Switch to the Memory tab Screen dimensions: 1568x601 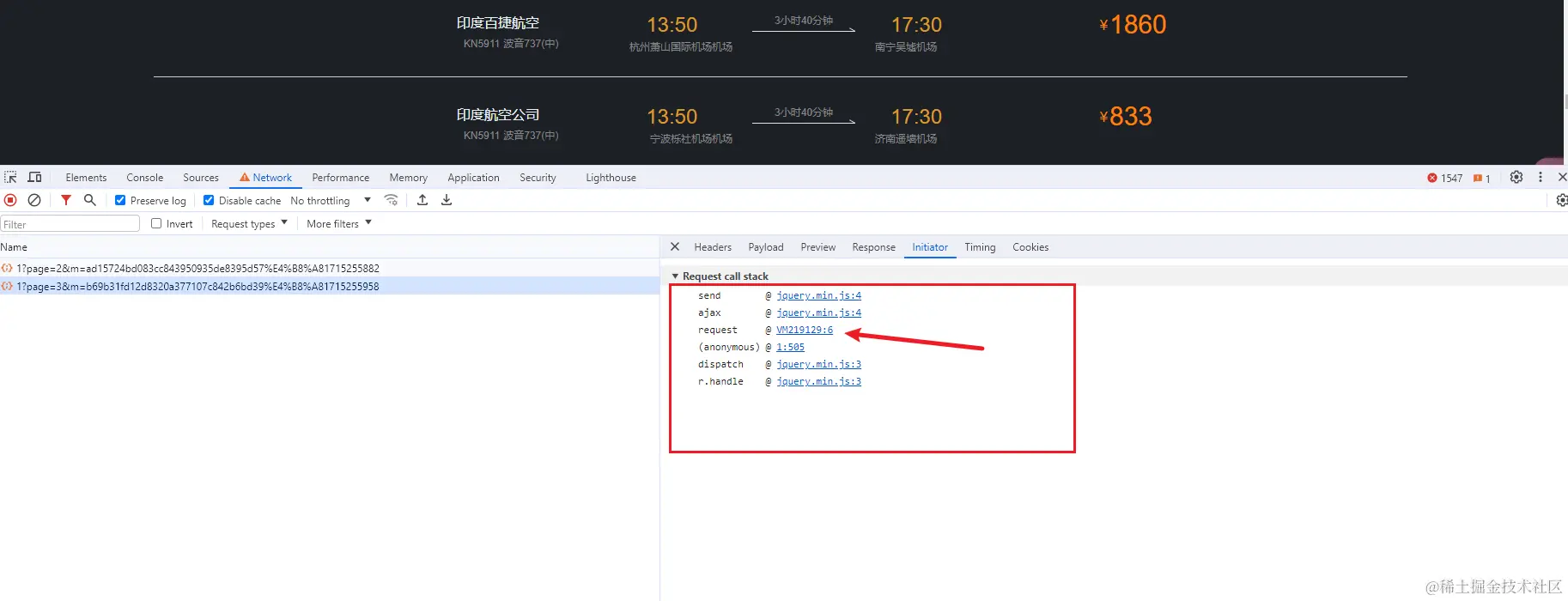pos(408,177)
